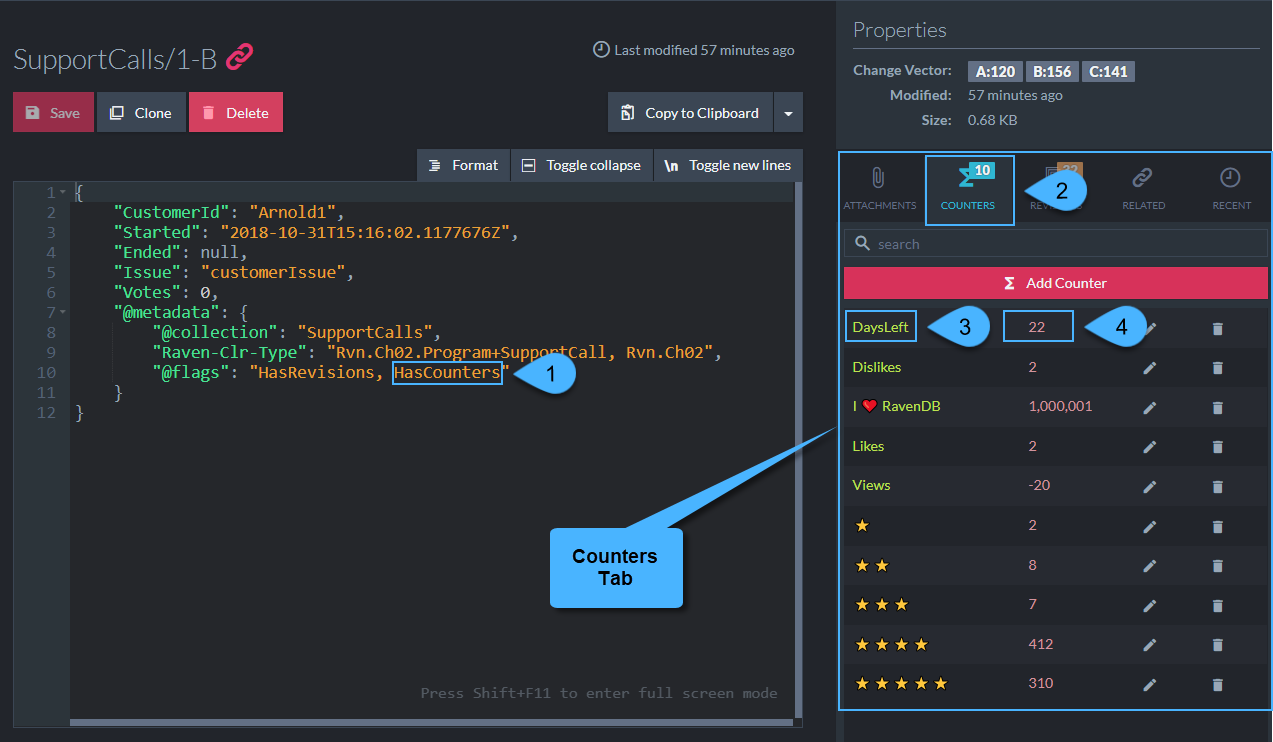Screen dimensions: 1273x742
Task: Delete the two-star counter
Action: pos(1217,566)
